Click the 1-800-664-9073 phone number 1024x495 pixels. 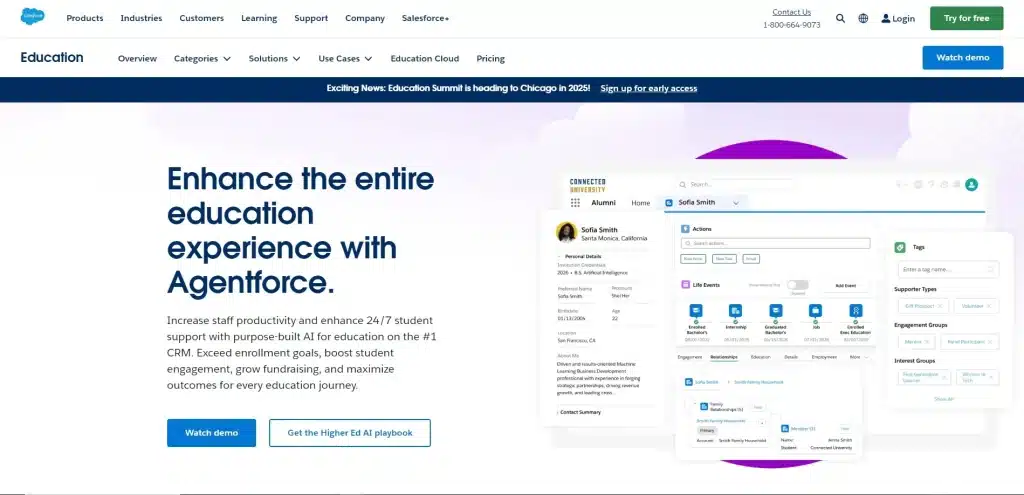pos(792,25)
